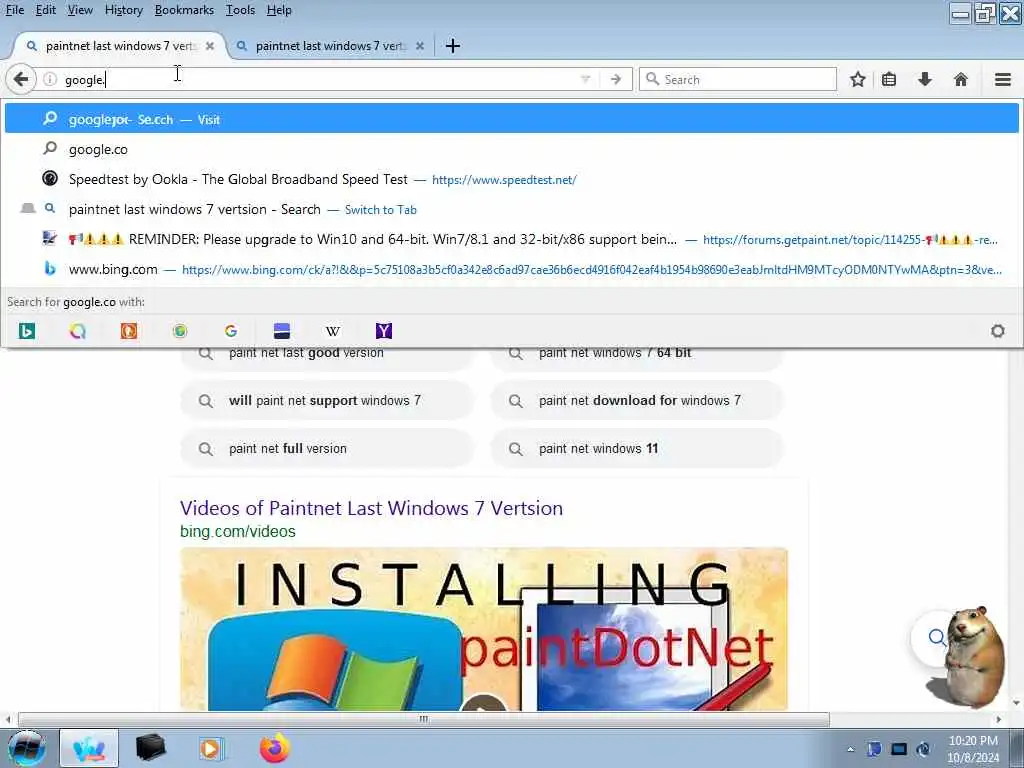
Task: Open the address bar history dropdown arrow
Action: click(585, 80)
